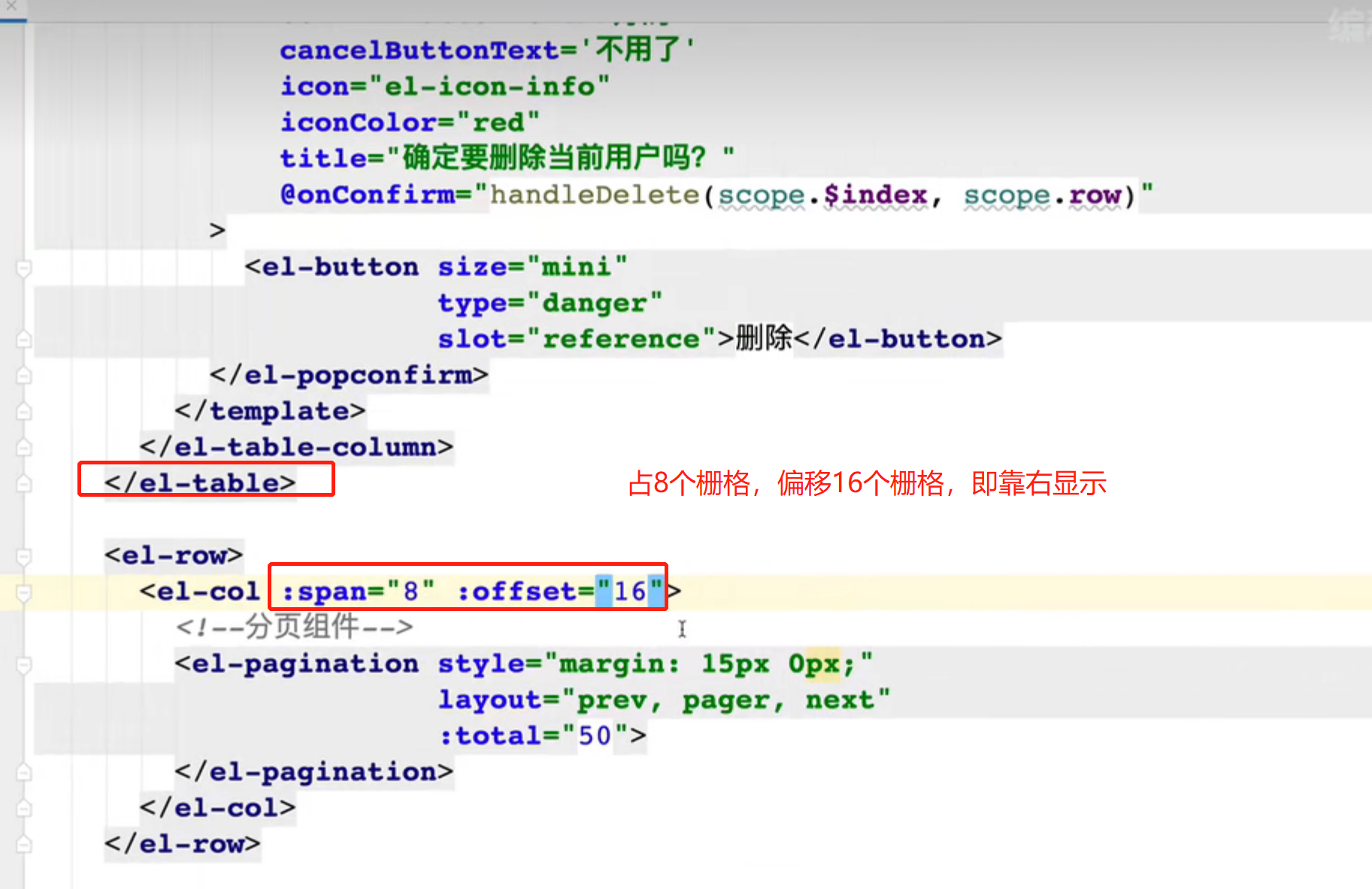Screen dimensions: 1372x889
Task: Click the 删除 button label text
Action: 764,338
